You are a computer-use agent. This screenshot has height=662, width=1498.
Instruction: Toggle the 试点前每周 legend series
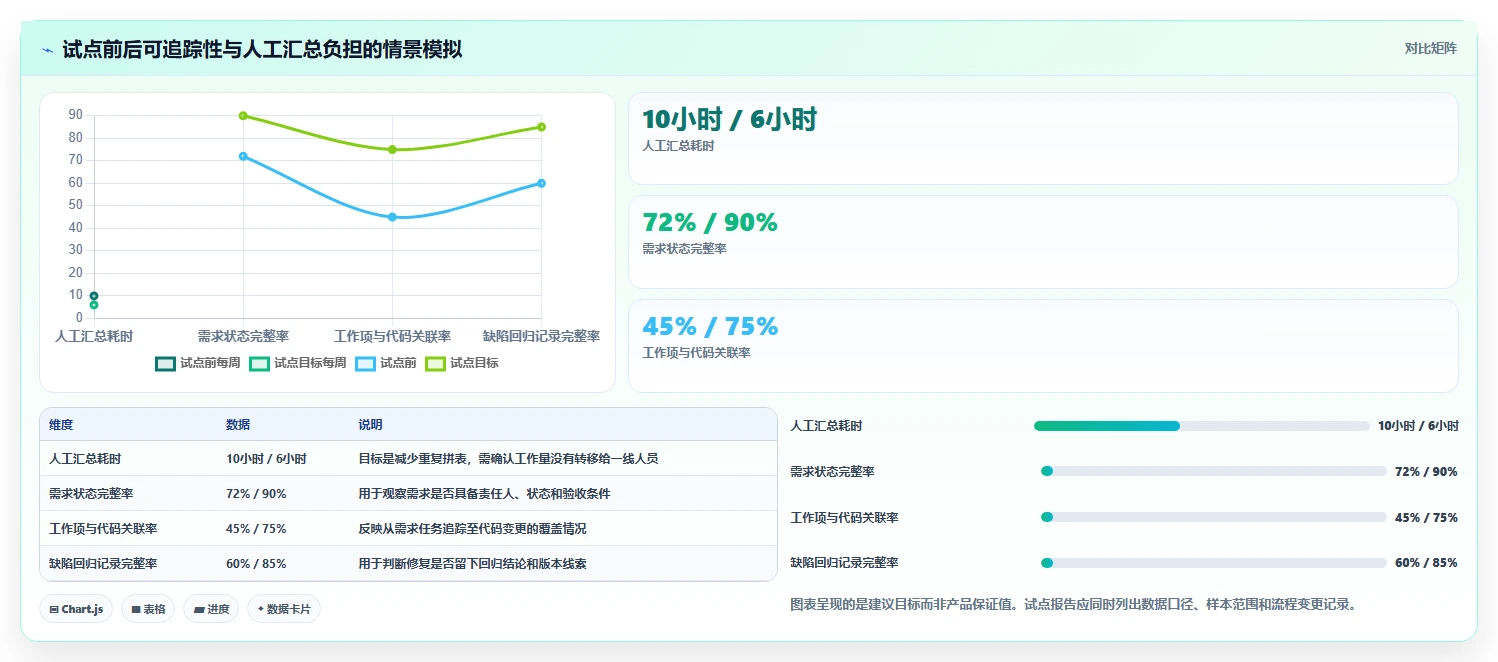pyautogui.click(x=198, y=363)
